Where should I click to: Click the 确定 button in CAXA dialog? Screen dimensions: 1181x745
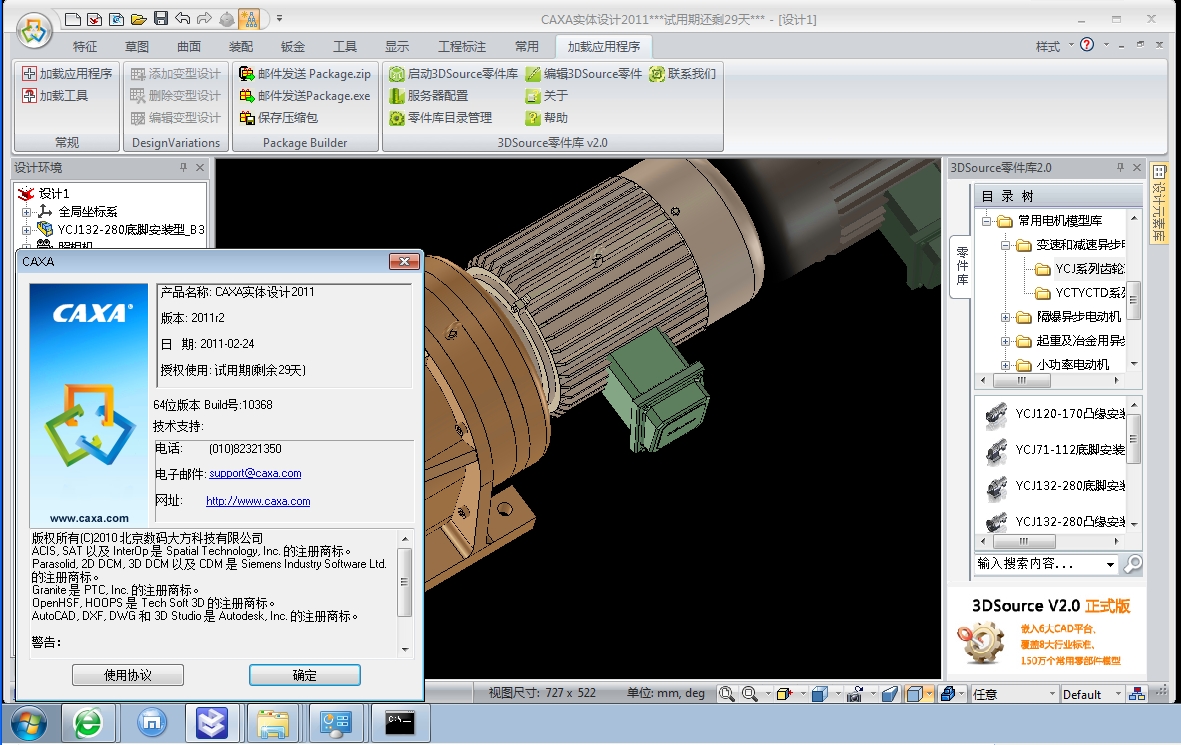point(304,675)
